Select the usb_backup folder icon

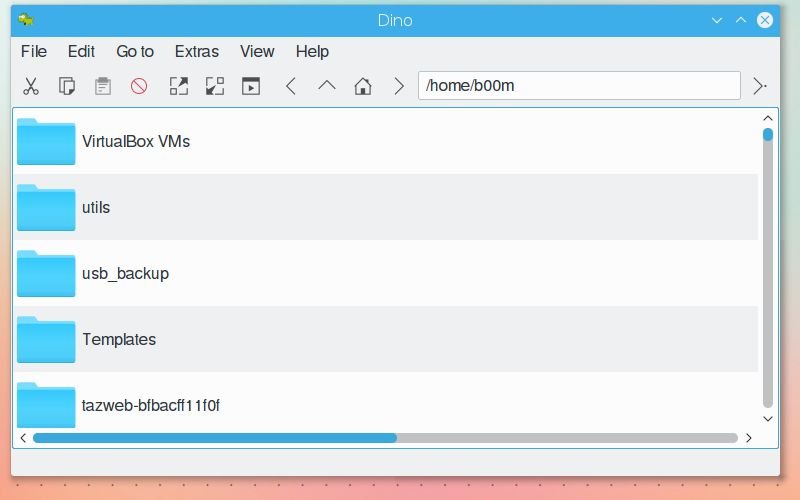(x=46, y=273)
